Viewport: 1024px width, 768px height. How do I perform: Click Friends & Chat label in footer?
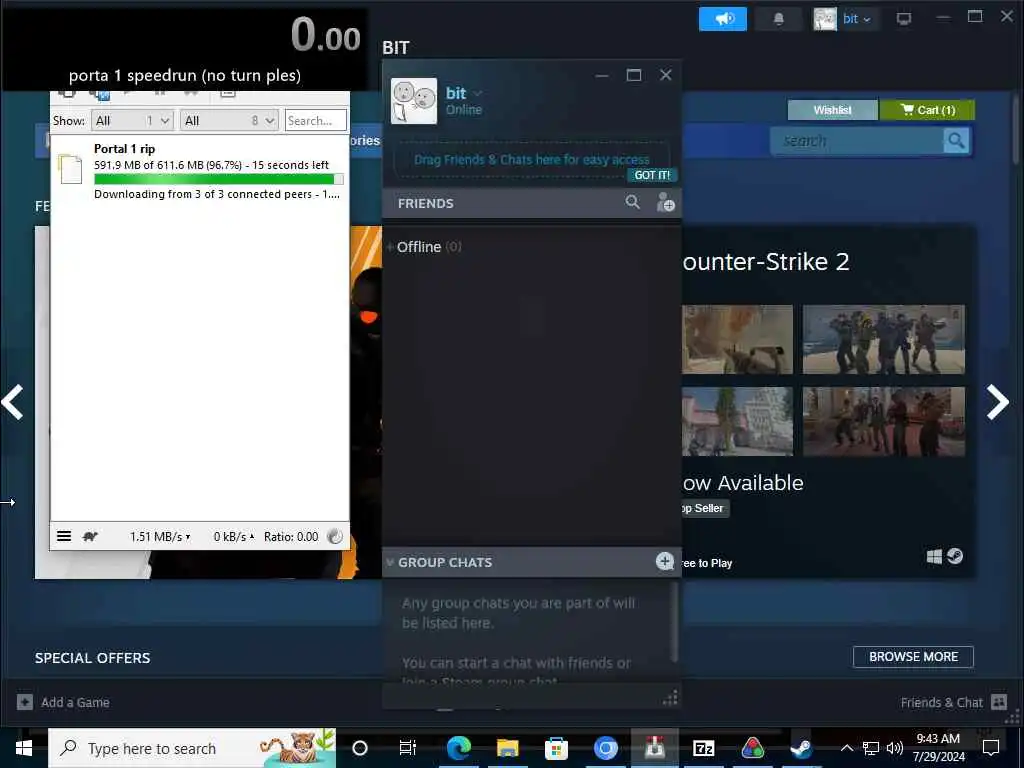941,702
